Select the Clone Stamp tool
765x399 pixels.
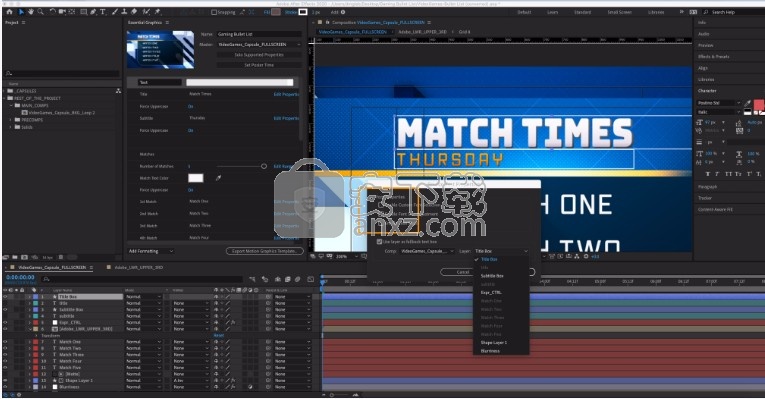click(x=124, y=12)
